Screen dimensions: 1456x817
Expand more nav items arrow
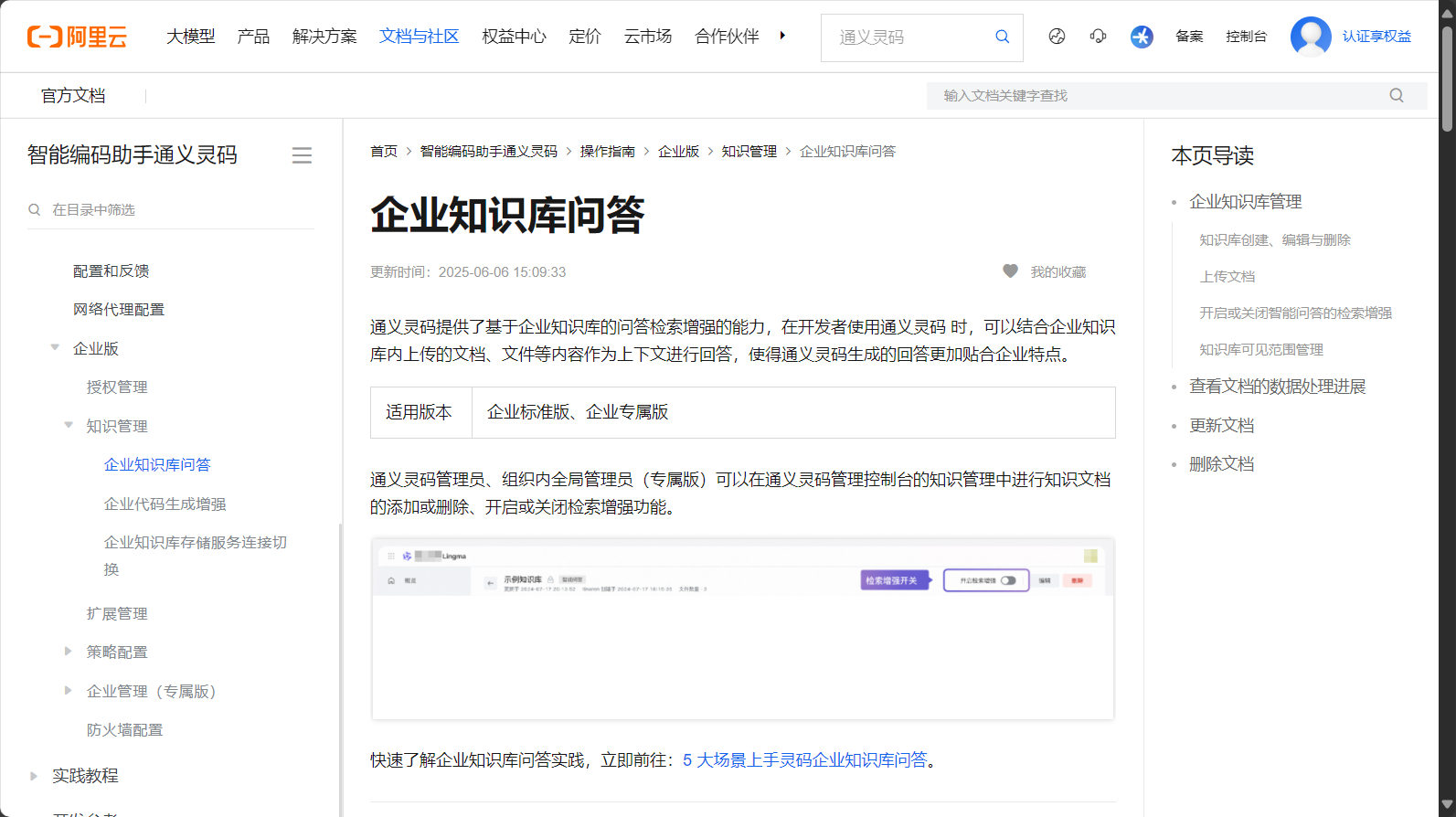pos(782,36)
